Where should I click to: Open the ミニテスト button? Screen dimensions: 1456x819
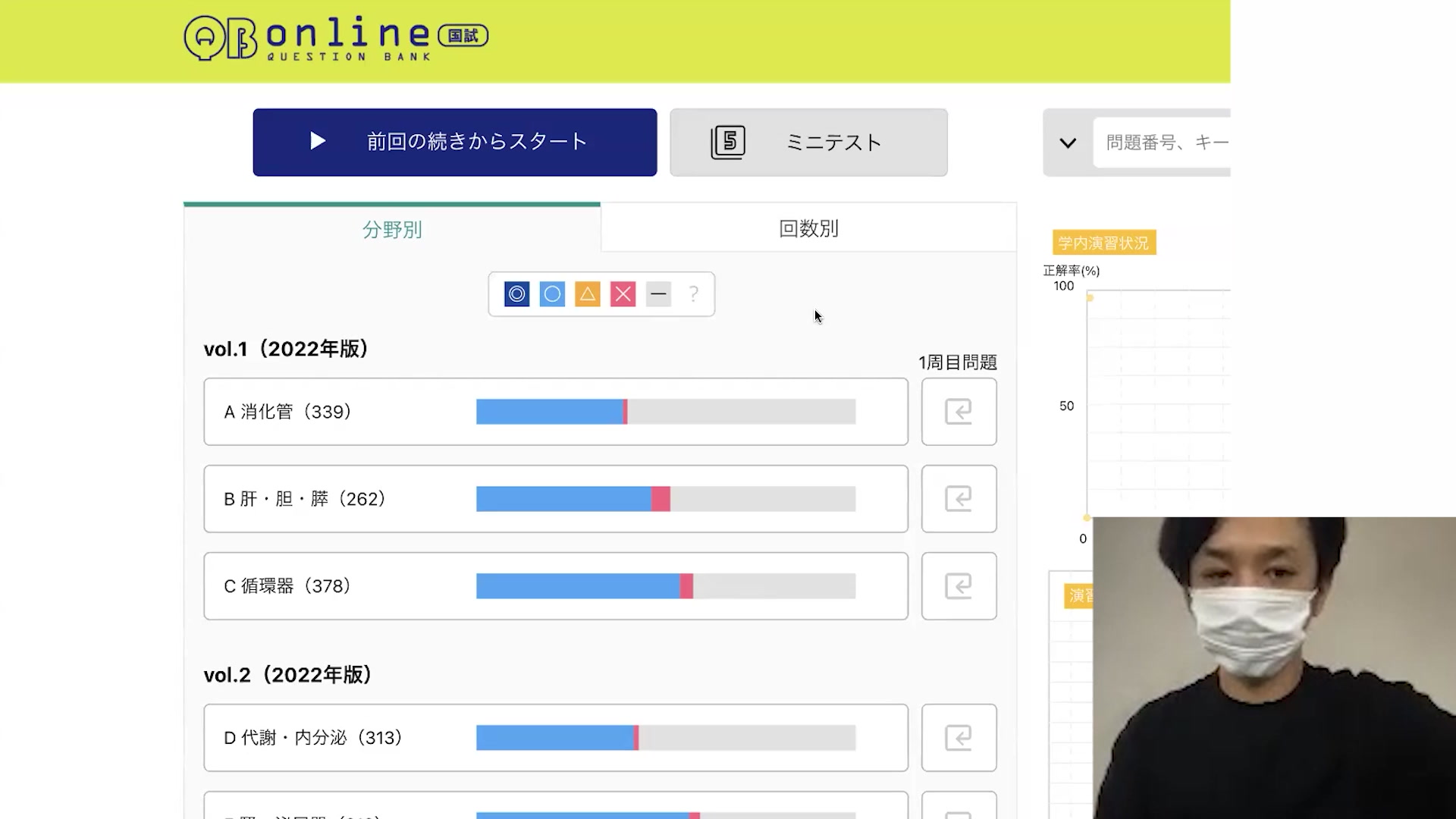coord(808,143)
